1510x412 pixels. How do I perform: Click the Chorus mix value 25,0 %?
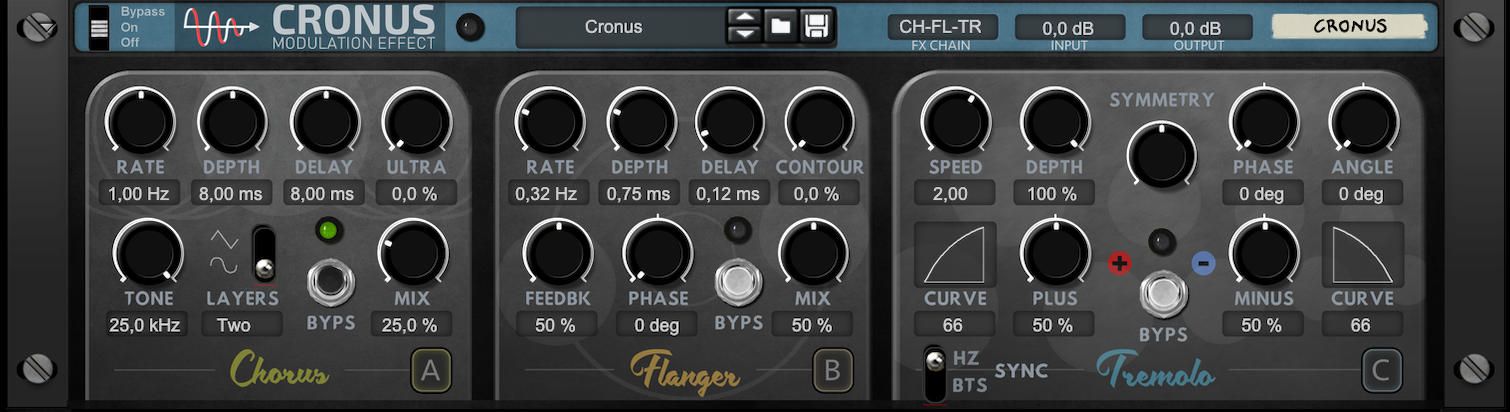click(411, 324)
